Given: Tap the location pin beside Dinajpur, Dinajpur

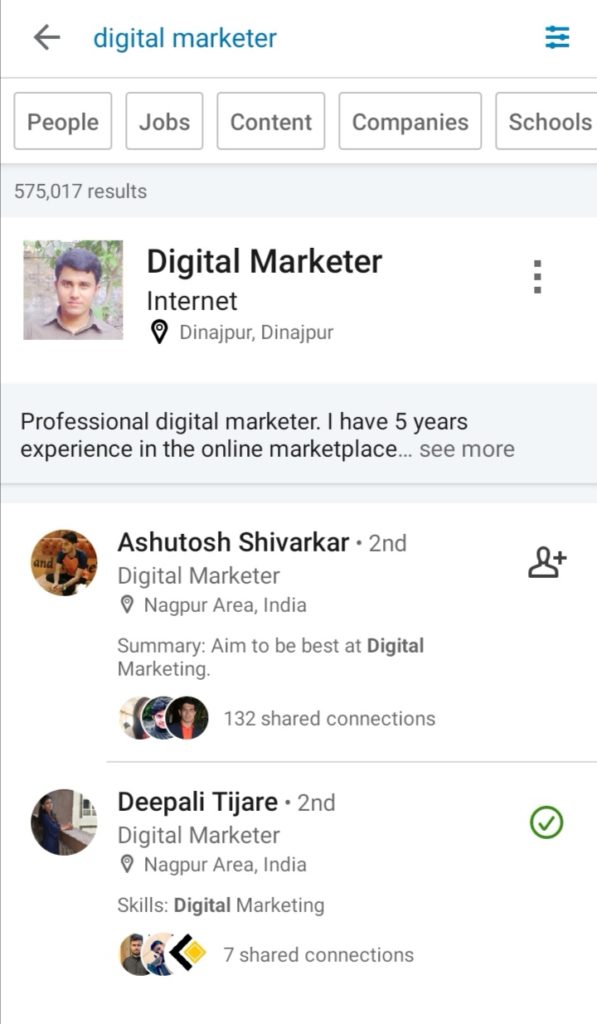Looking at the screenshot, I should click(x=160, y=330).
